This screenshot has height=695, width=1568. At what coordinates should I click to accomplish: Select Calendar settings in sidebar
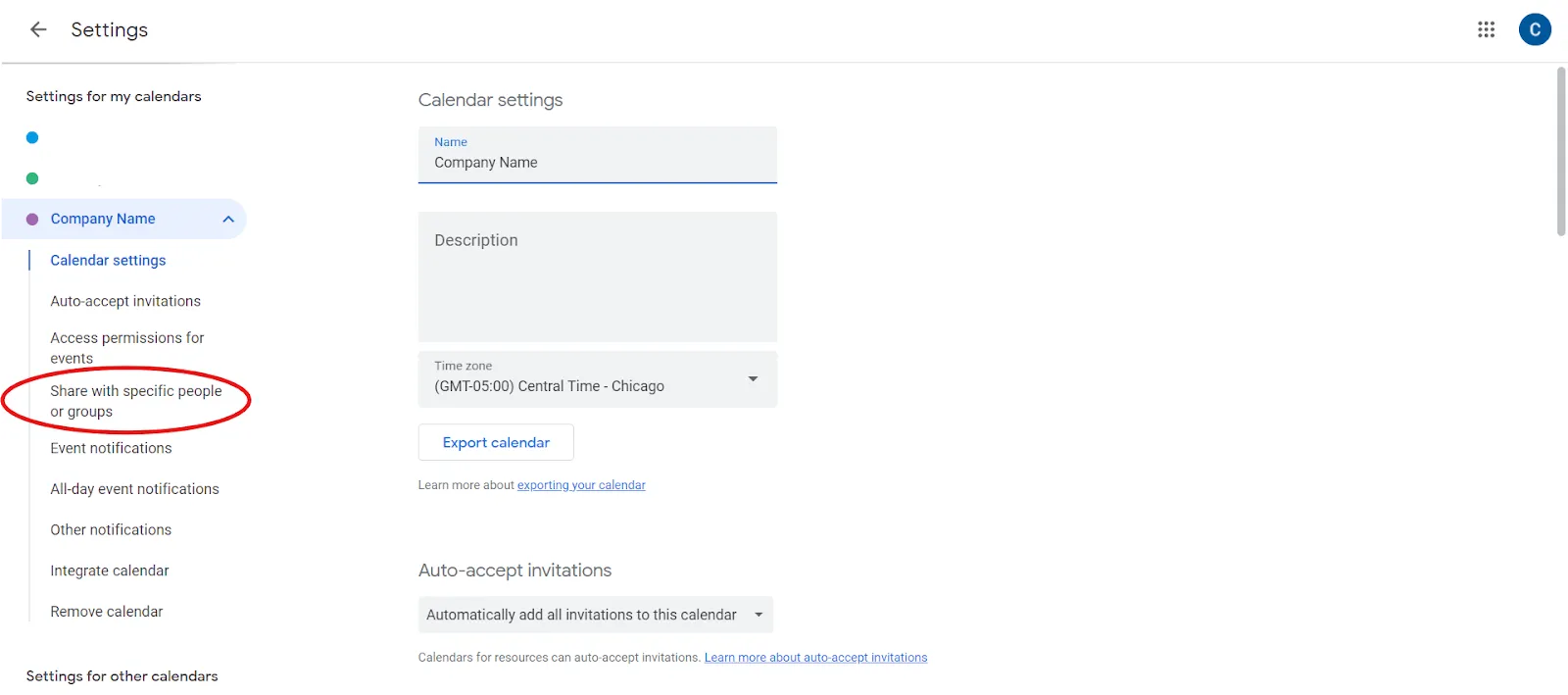pyautogui.click(x=108, y=260)
